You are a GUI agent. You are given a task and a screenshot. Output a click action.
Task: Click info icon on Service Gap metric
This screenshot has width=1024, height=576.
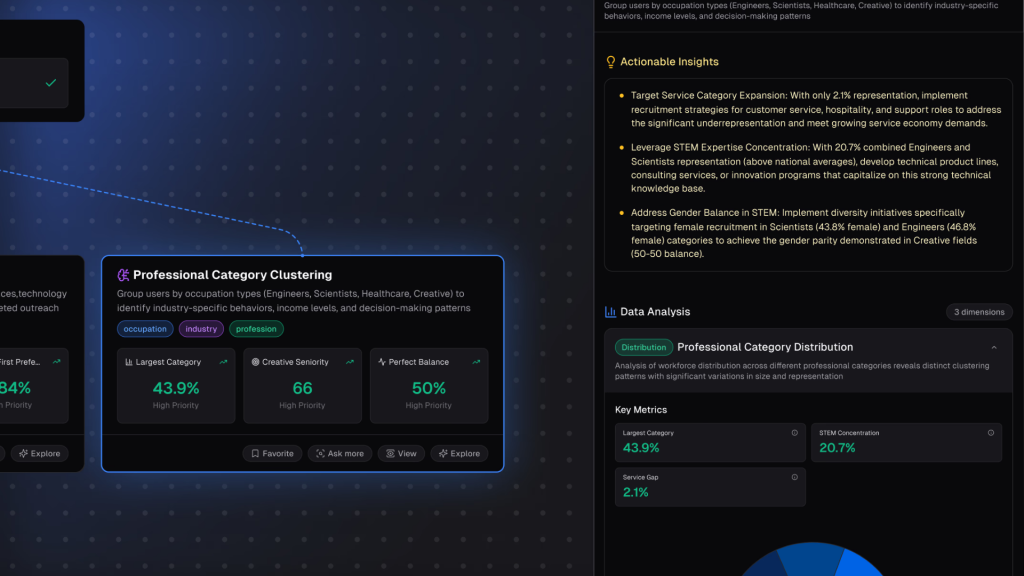click(x=795, y=477)
